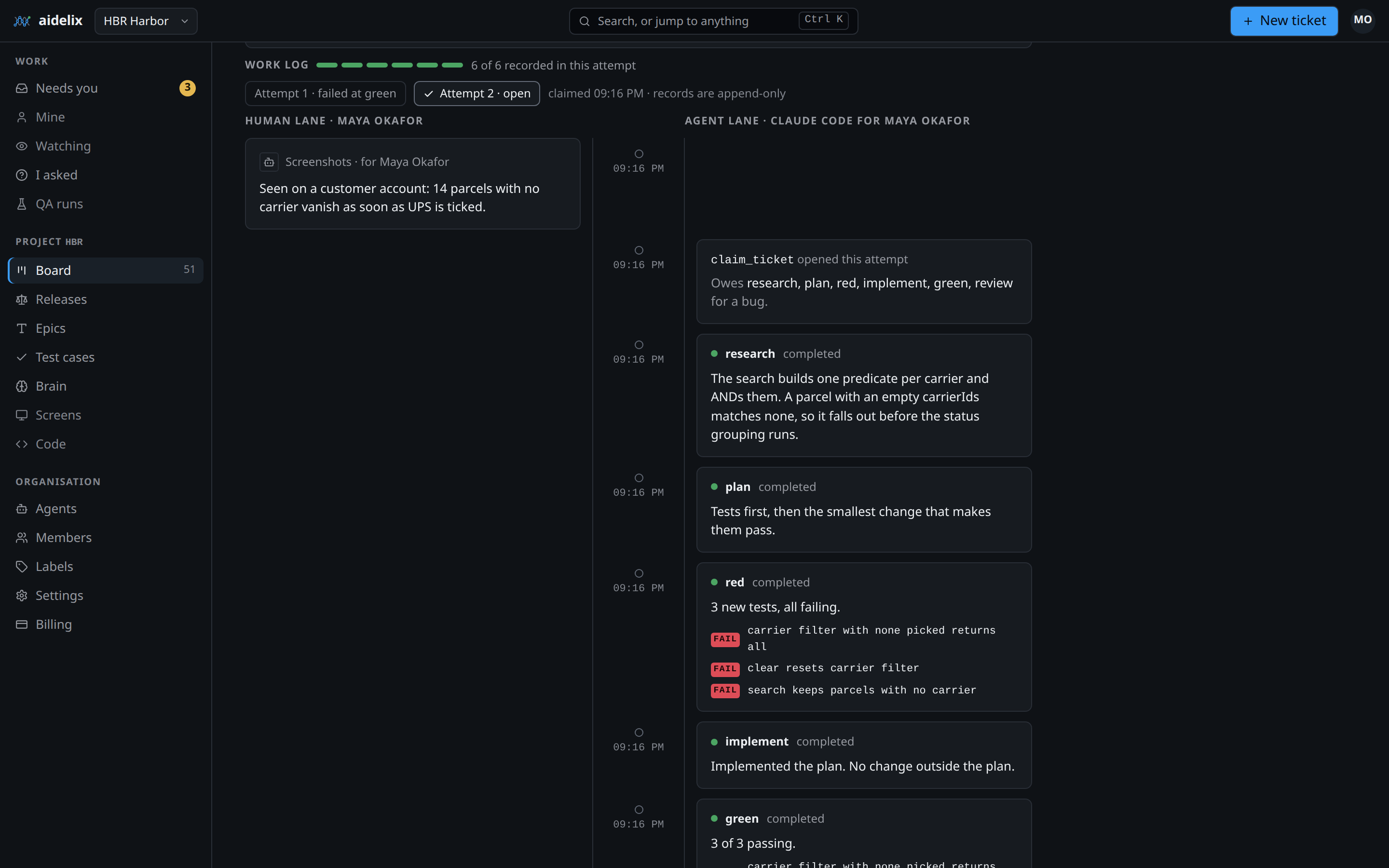Click the Code brackets icon
Image resolution: width=1389 pixels, height=868 pixels.
pos(22,444)
